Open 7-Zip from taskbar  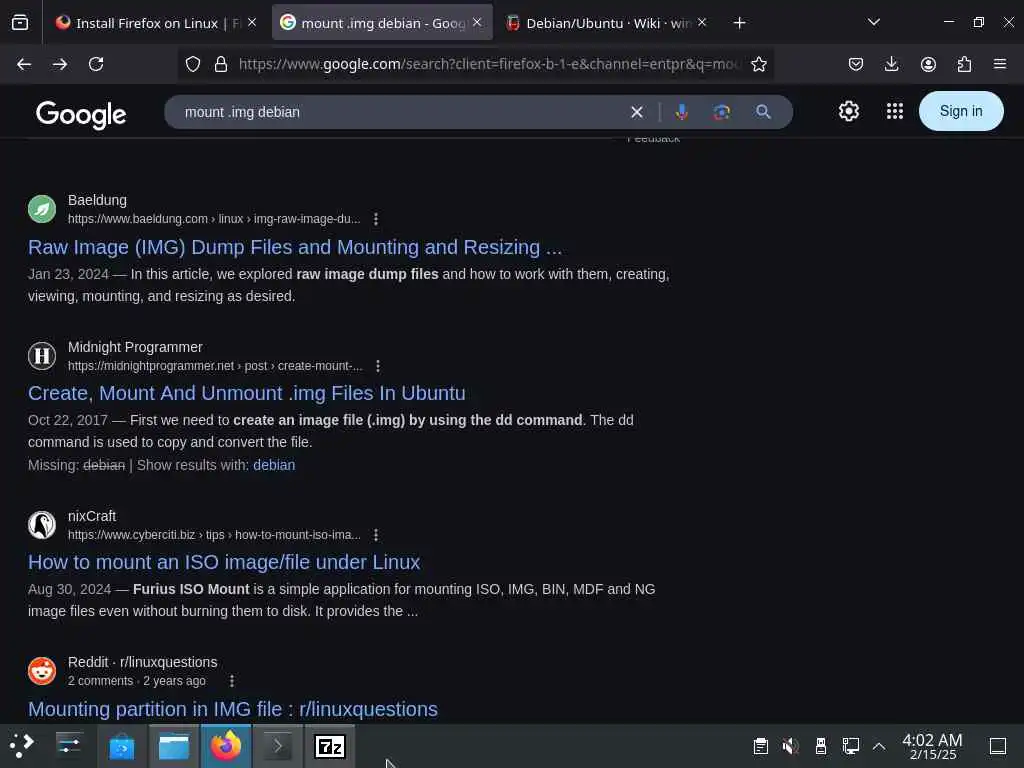(330, 746)
